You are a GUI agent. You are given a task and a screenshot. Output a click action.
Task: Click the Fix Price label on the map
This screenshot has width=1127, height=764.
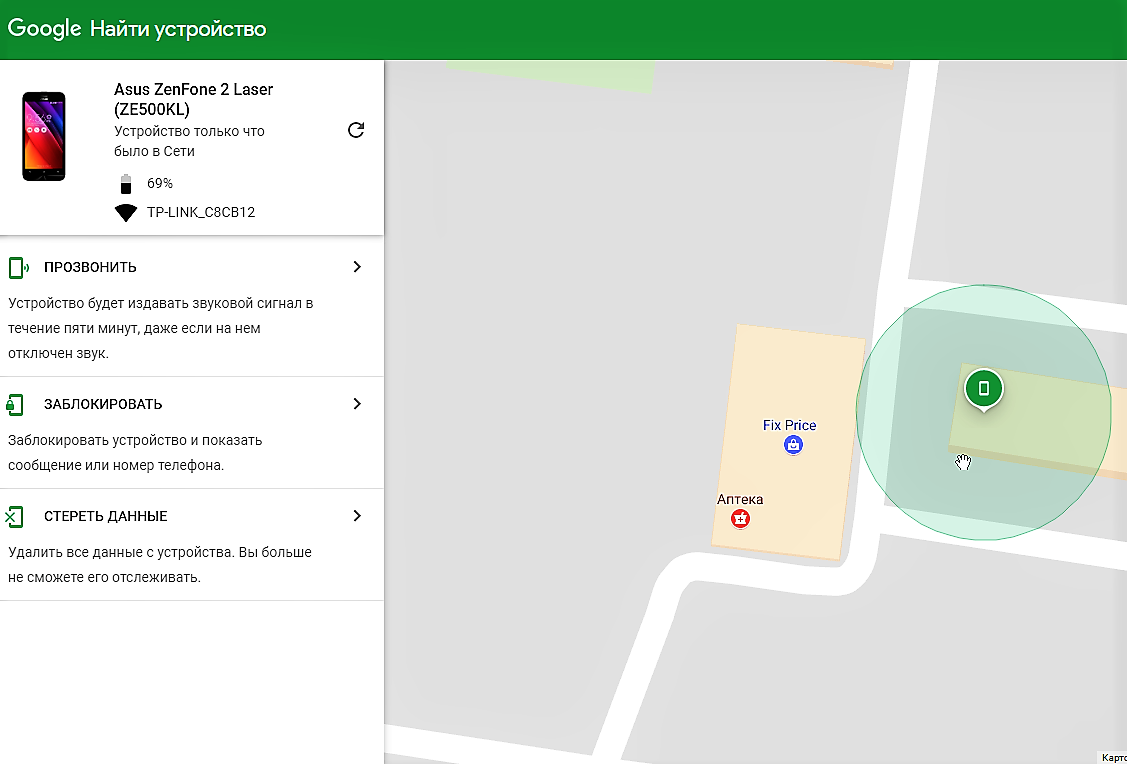point(789,425)
